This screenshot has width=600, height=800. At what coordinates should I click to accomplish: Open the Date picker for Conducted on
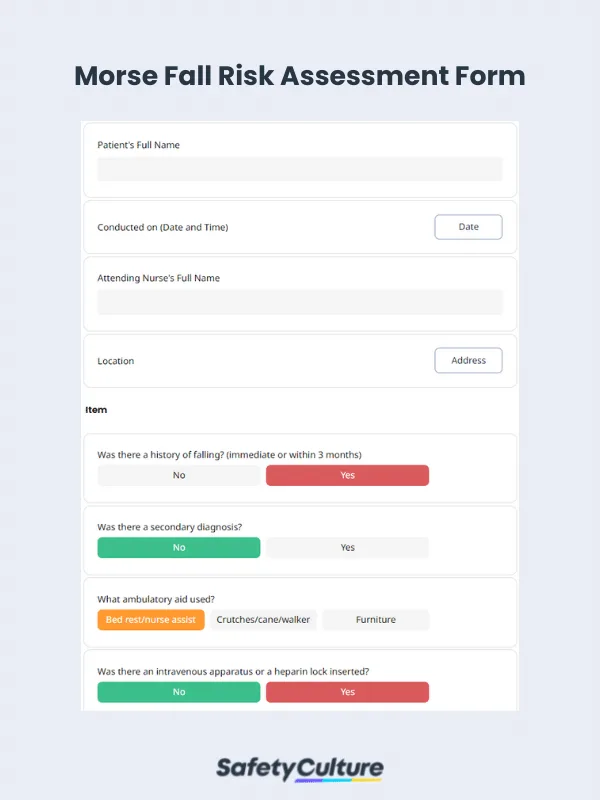[x=468, y=226]
